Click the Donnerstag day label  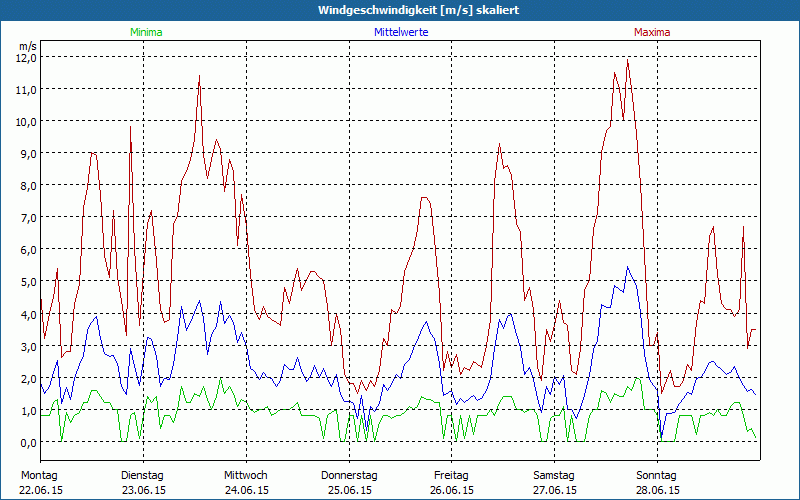349,475
